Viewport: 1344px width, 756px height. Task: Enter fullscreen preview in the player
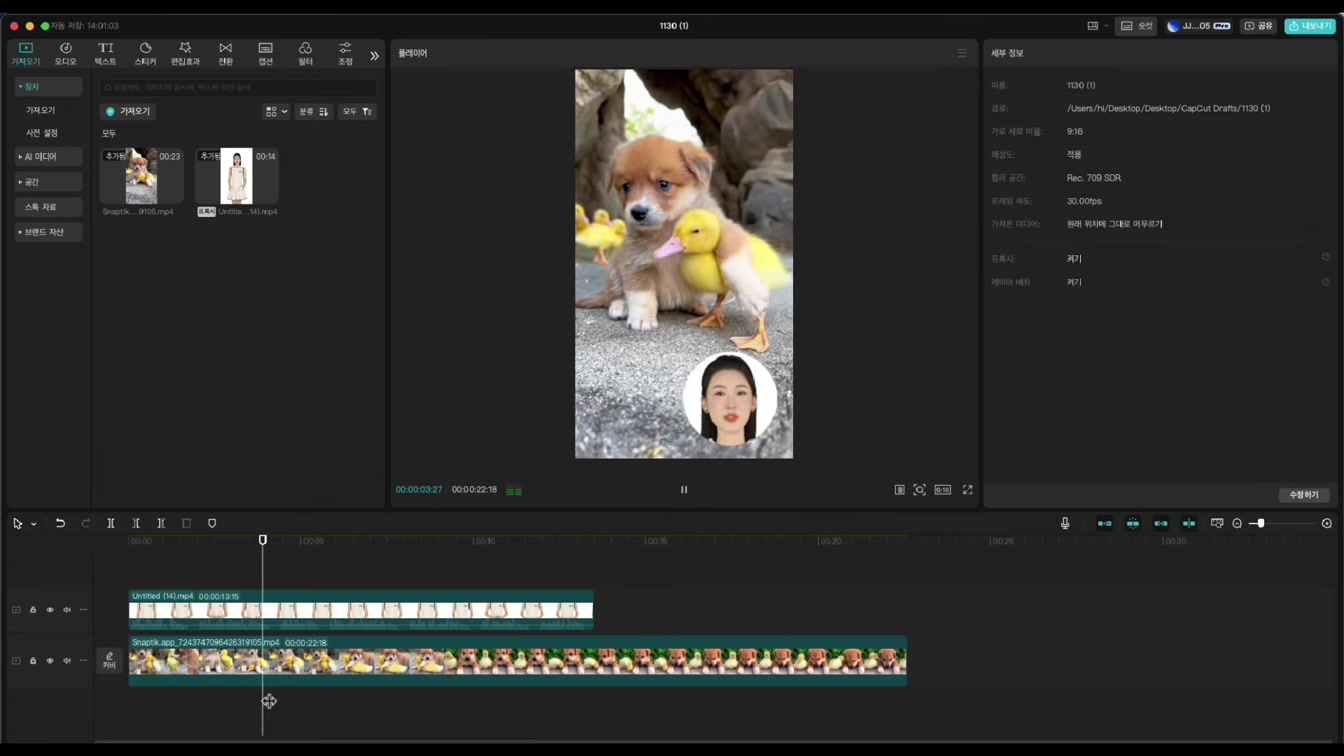(968, 490)
